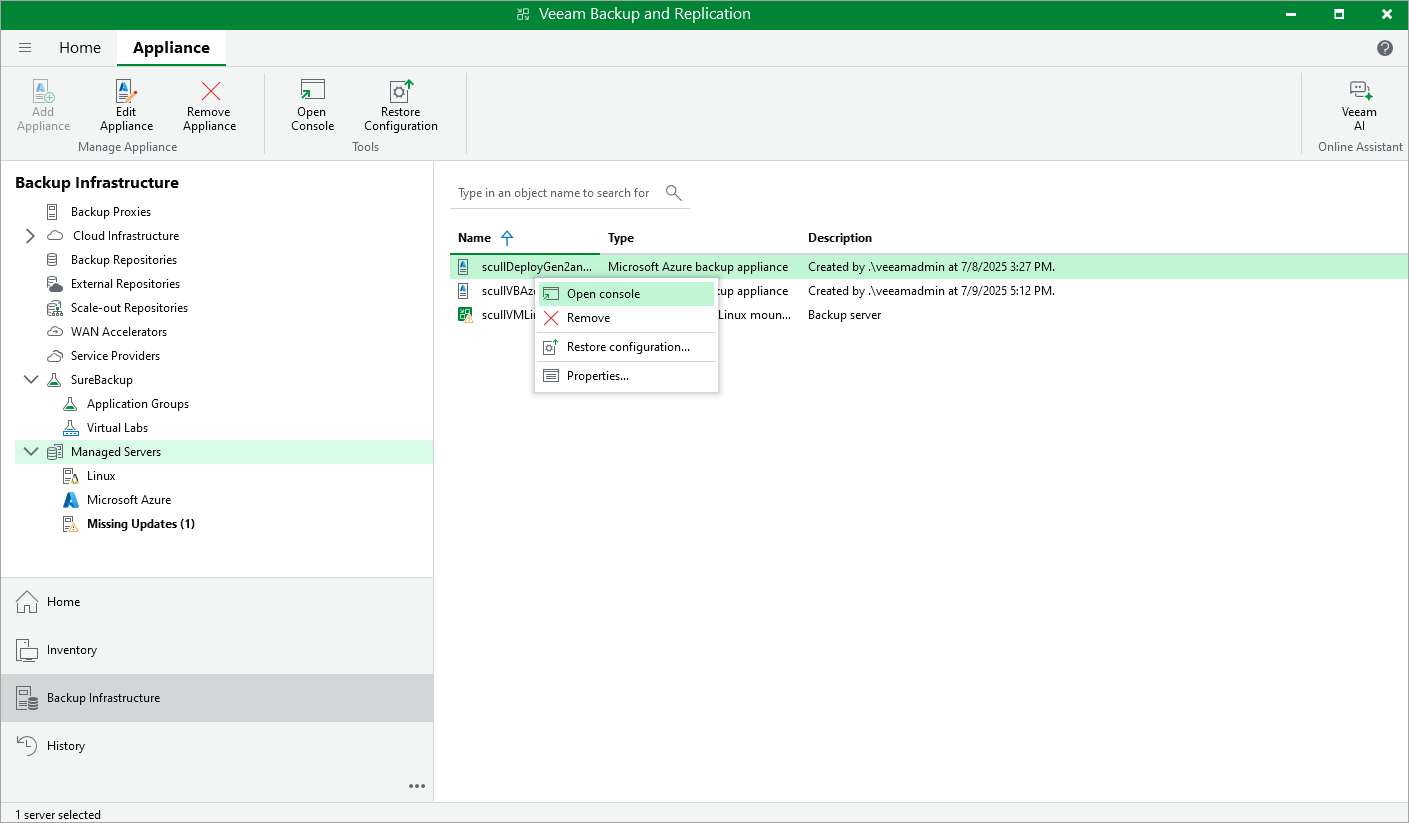
Task: Expand the Cloud Infrastructure node
Action: [30, 236]
